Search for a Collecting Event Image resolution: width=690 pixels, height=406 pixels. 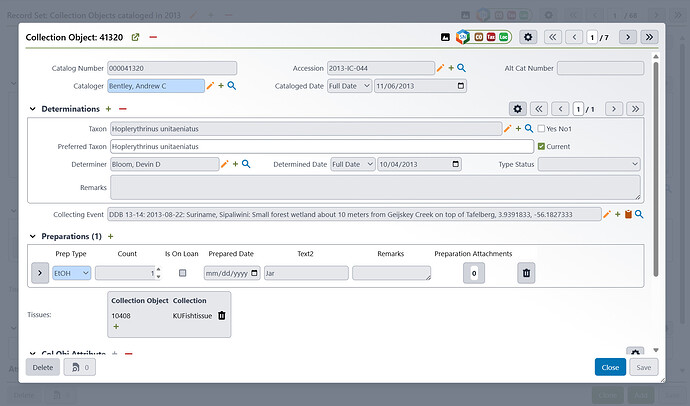click(639, 214)
